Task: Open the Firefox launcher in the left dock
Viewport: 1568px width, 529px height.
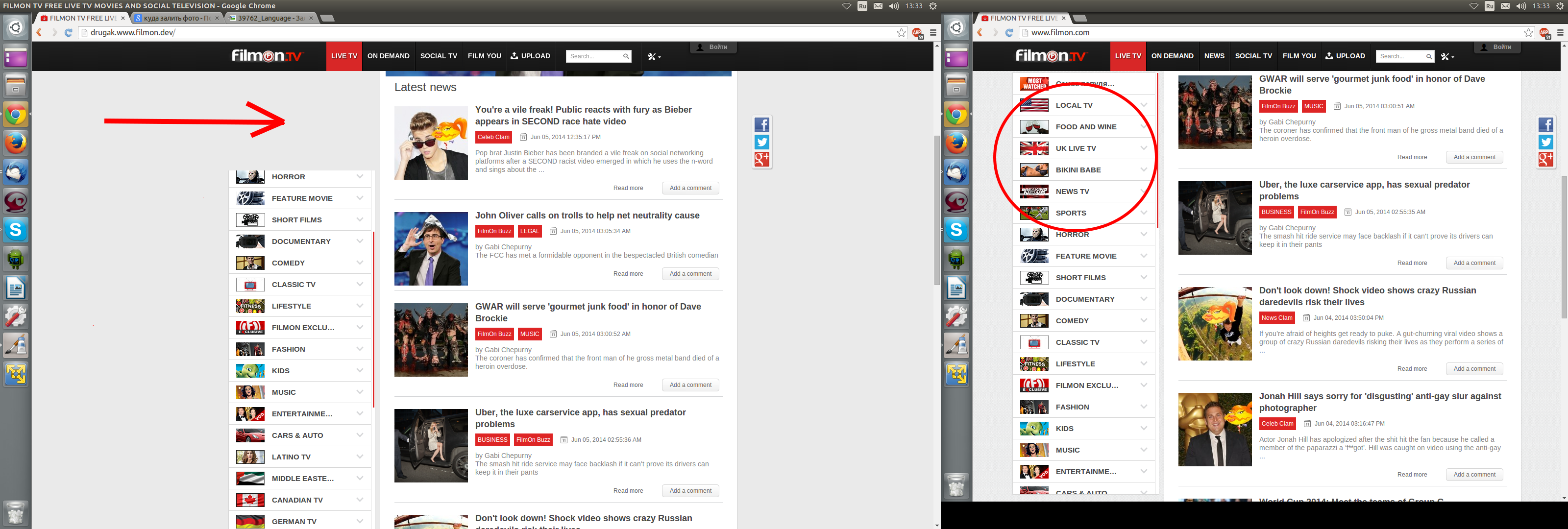Action: pos(16,144)
